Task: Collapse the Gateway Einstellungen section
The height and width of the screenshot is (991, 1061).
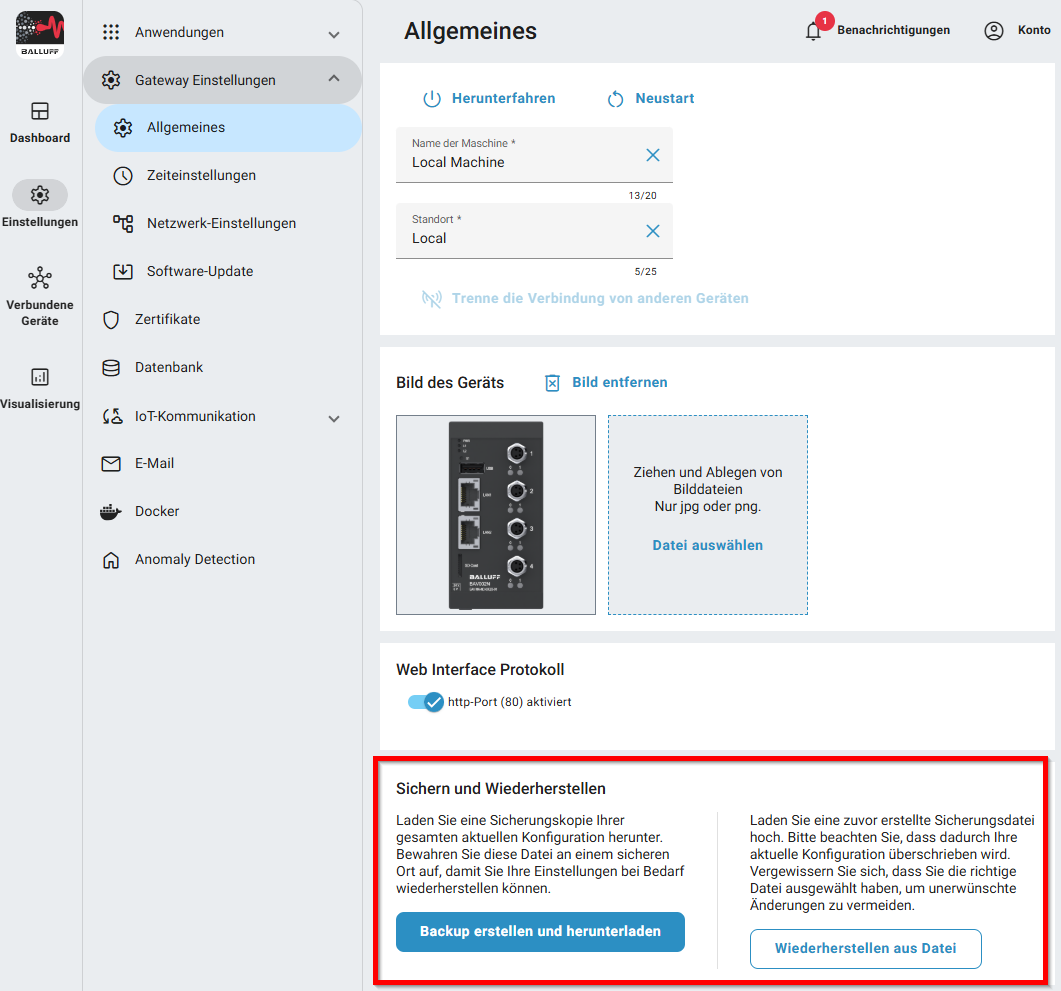Action: [334, 79]
